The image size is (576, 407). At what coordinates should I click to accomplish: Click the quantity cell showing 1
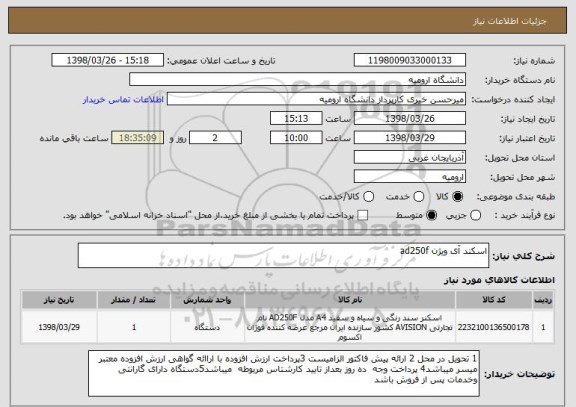(x=134, y=327)
